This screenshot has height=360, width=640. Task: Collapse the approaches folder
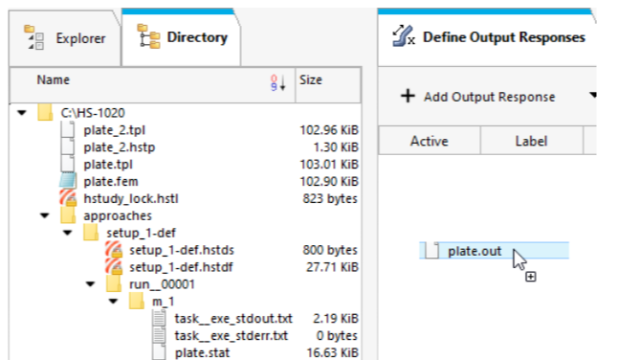coord(45,216)
